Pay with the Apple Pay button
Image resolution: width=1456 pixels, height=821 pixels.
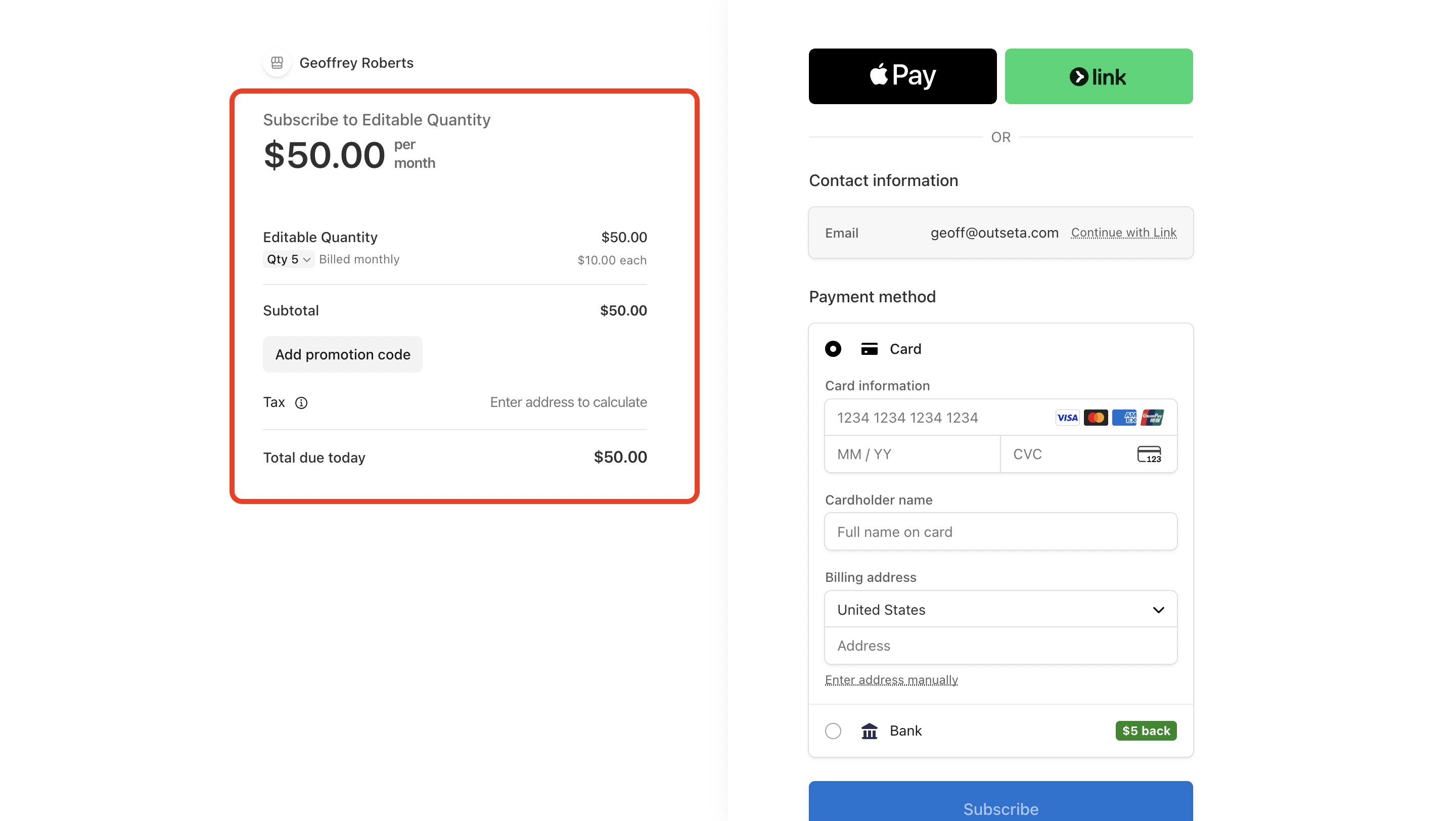coord(902,76)
